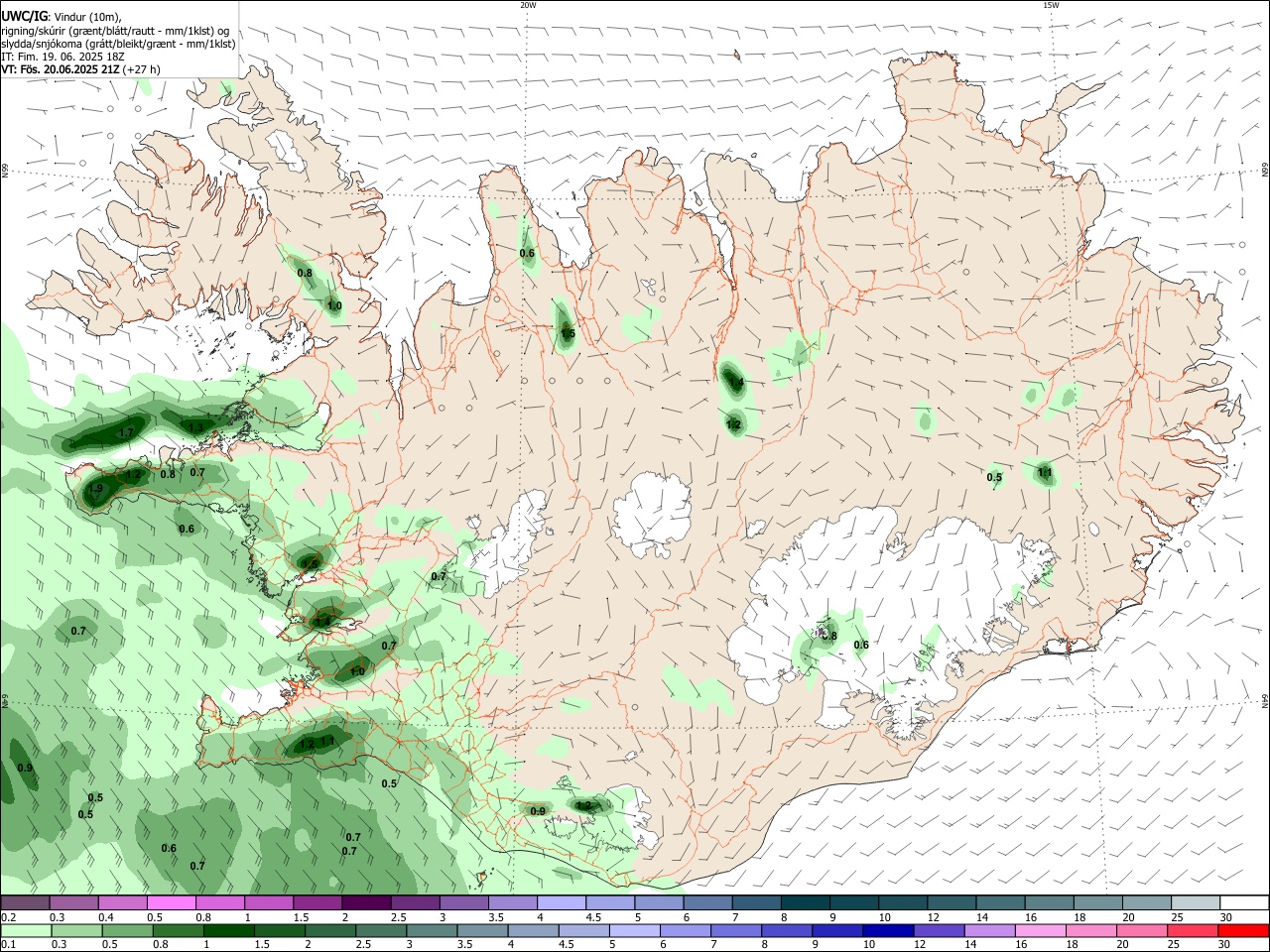Click the darkest green legend swatch at 1
The image size is (1270, 952).
tap(229, 931)
